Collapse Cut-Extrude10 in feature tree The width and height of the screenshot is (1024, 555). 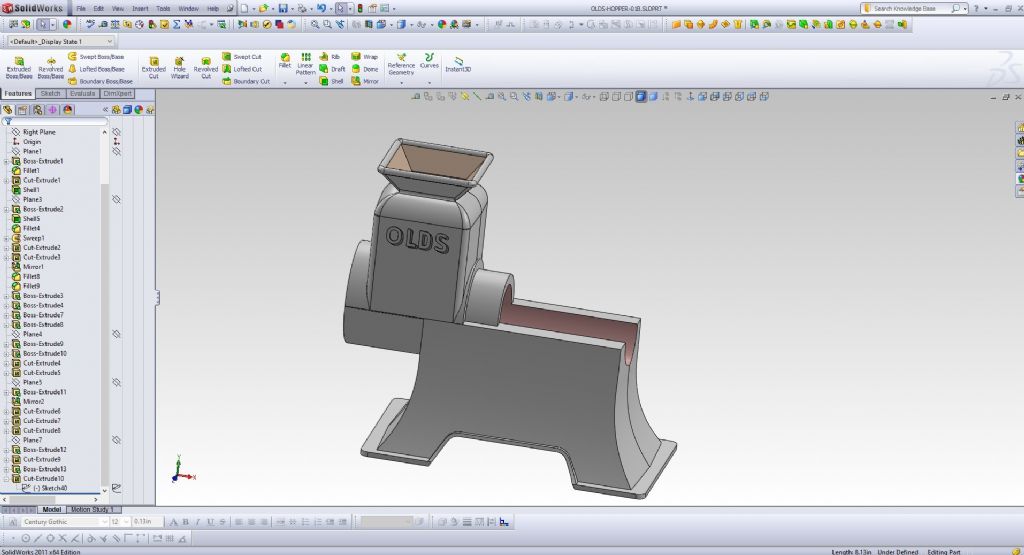tap(7, 479)
